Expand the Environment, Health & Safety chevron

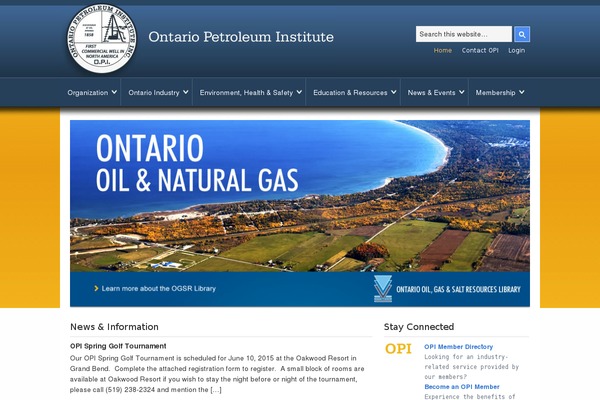pyautogui.click(x=299, y=92)
